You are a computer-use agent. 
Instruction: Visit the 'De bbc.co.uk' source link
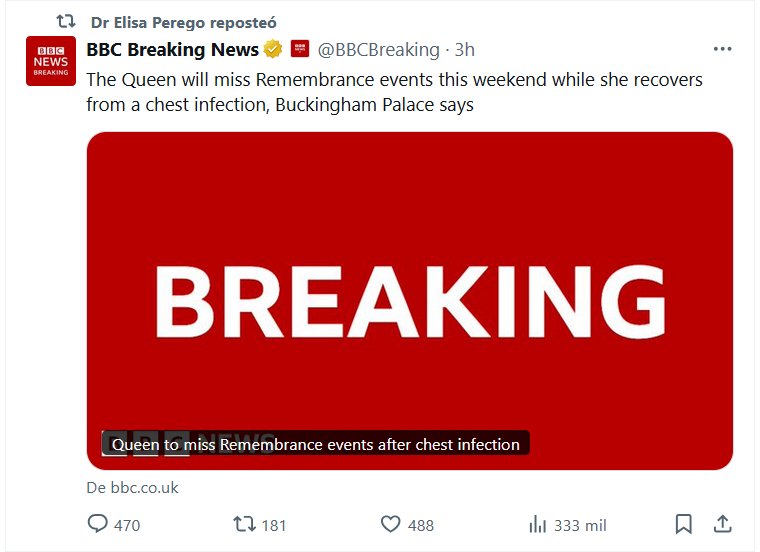tap(133, 488)
